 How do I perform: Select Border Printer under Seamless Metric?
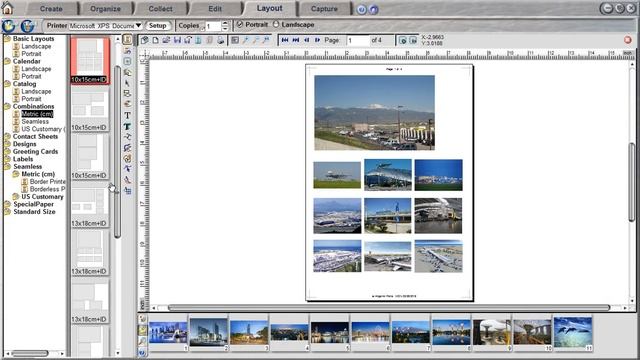click(x=47, y=182)
